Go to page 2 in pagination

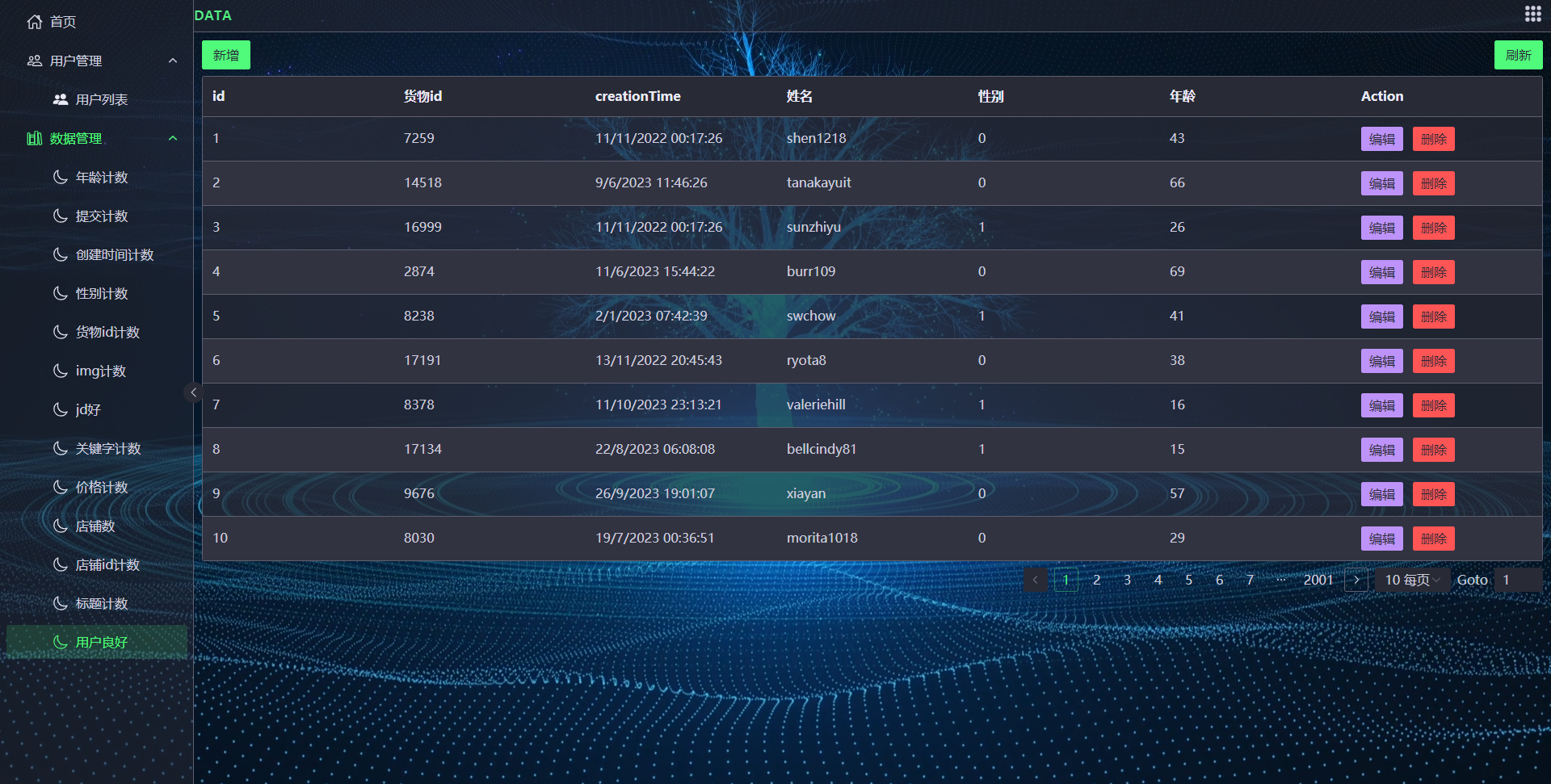pyautogui.click(x=1097, y=580)
